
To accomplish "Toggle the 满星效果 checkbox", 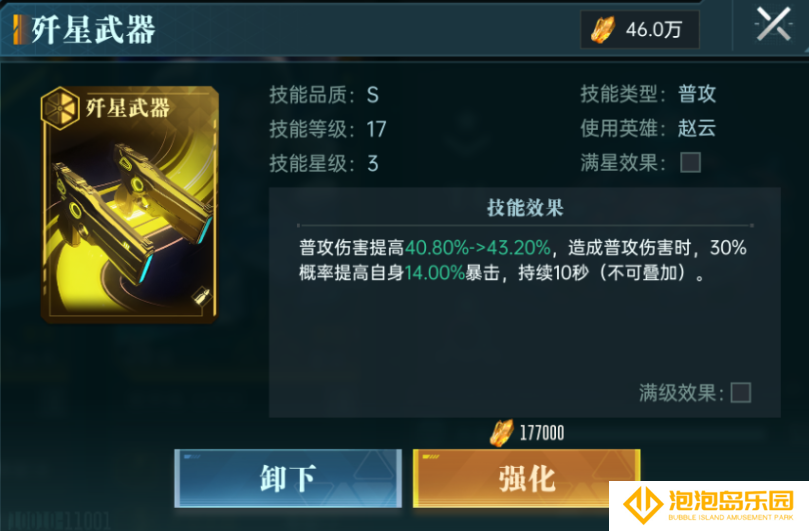I will 690,163.
